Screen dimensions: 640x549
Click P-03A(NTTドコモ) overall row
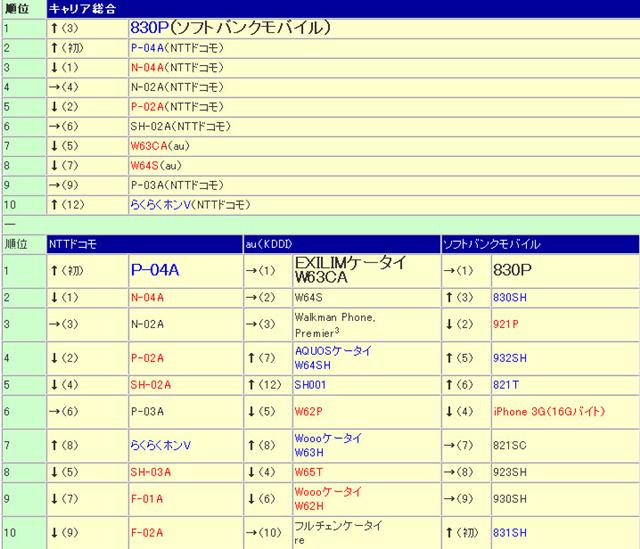[x=177, y=185]
